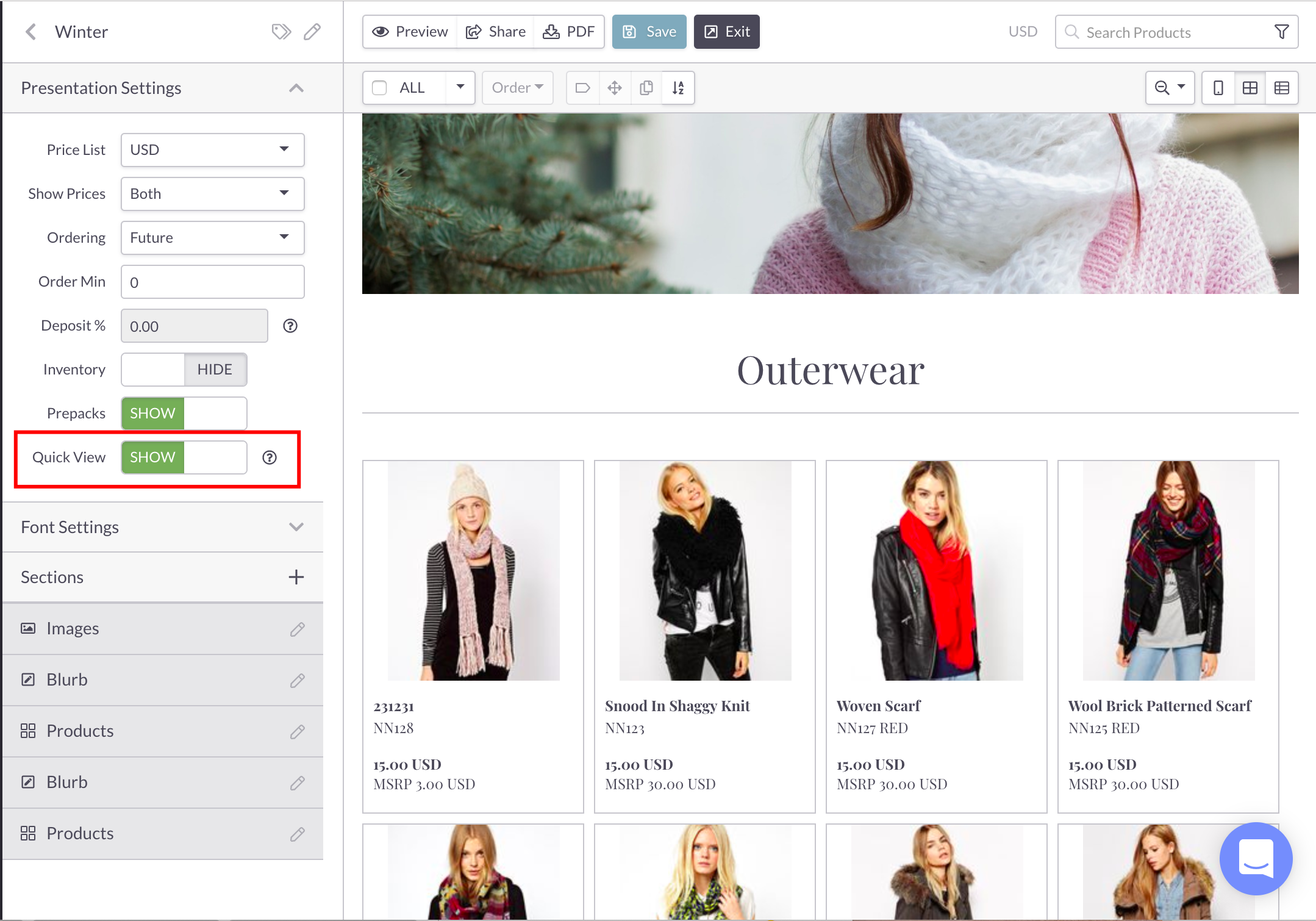Toggle Prepacks SHOW switch
The image size is (1316, 921).
click(x=184, y=414)
